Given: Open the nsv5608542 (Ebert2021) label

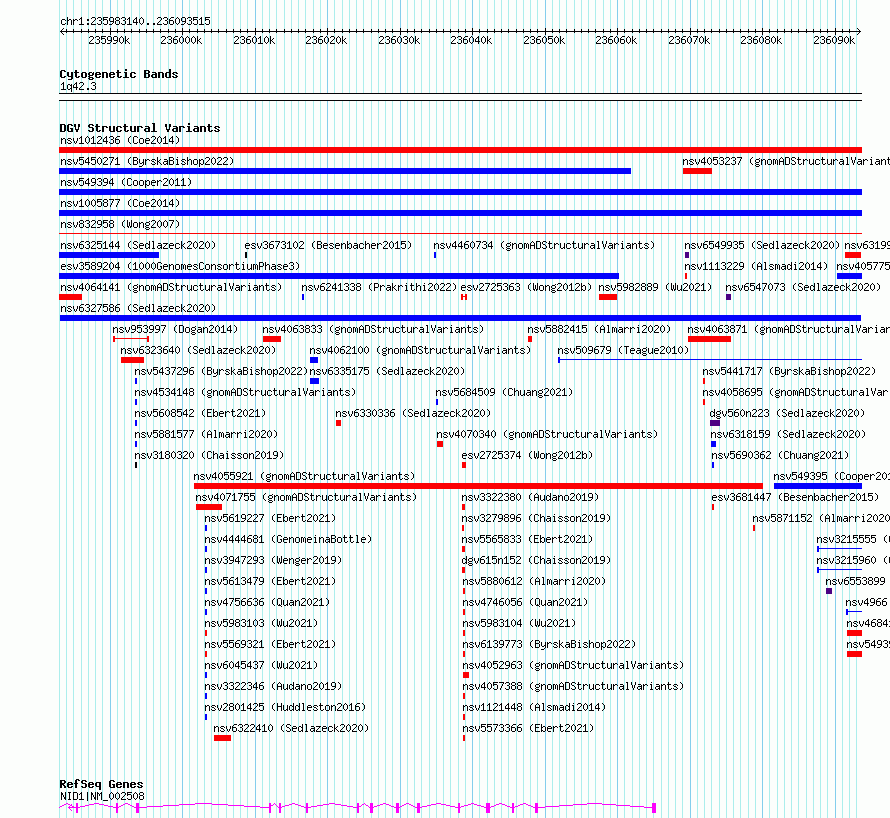Looking at the screenshot, I should pyautogui.click(x=200, y=413).
